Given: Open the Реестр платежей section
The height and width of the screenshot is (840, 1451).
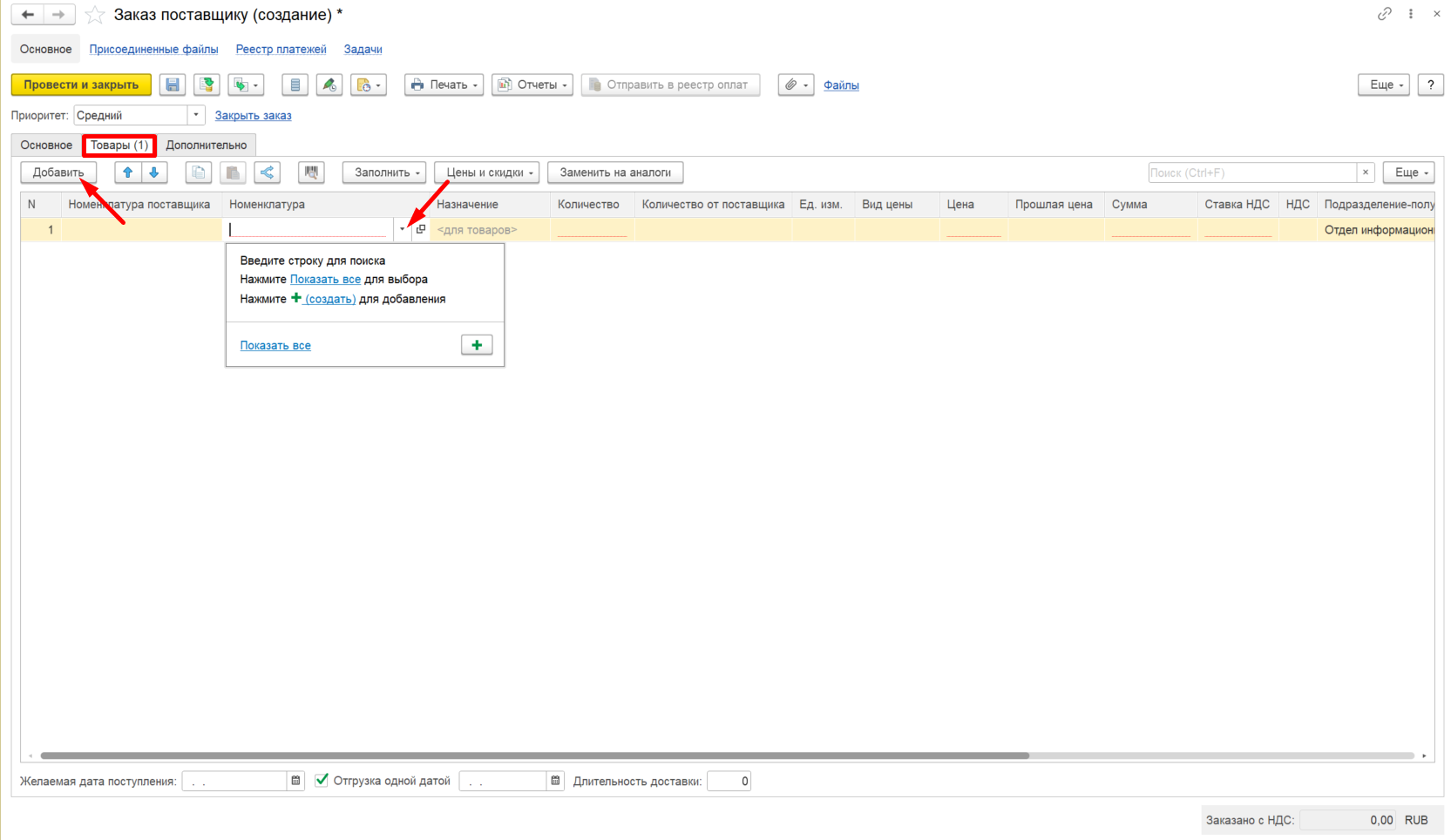Looking at the screenshot, I should tap(281, 49).
